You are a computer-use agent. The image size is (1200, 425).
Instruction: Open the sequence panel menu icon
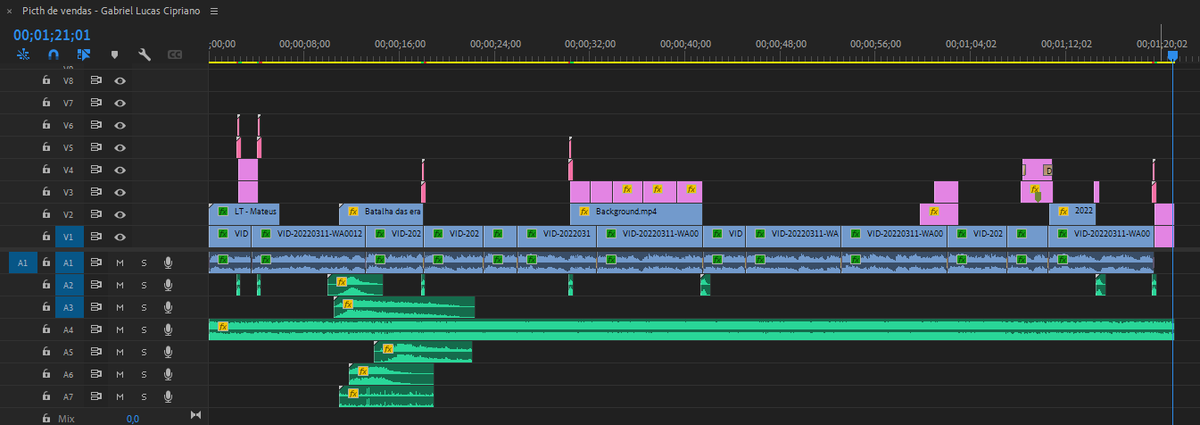tap(214, 10)
